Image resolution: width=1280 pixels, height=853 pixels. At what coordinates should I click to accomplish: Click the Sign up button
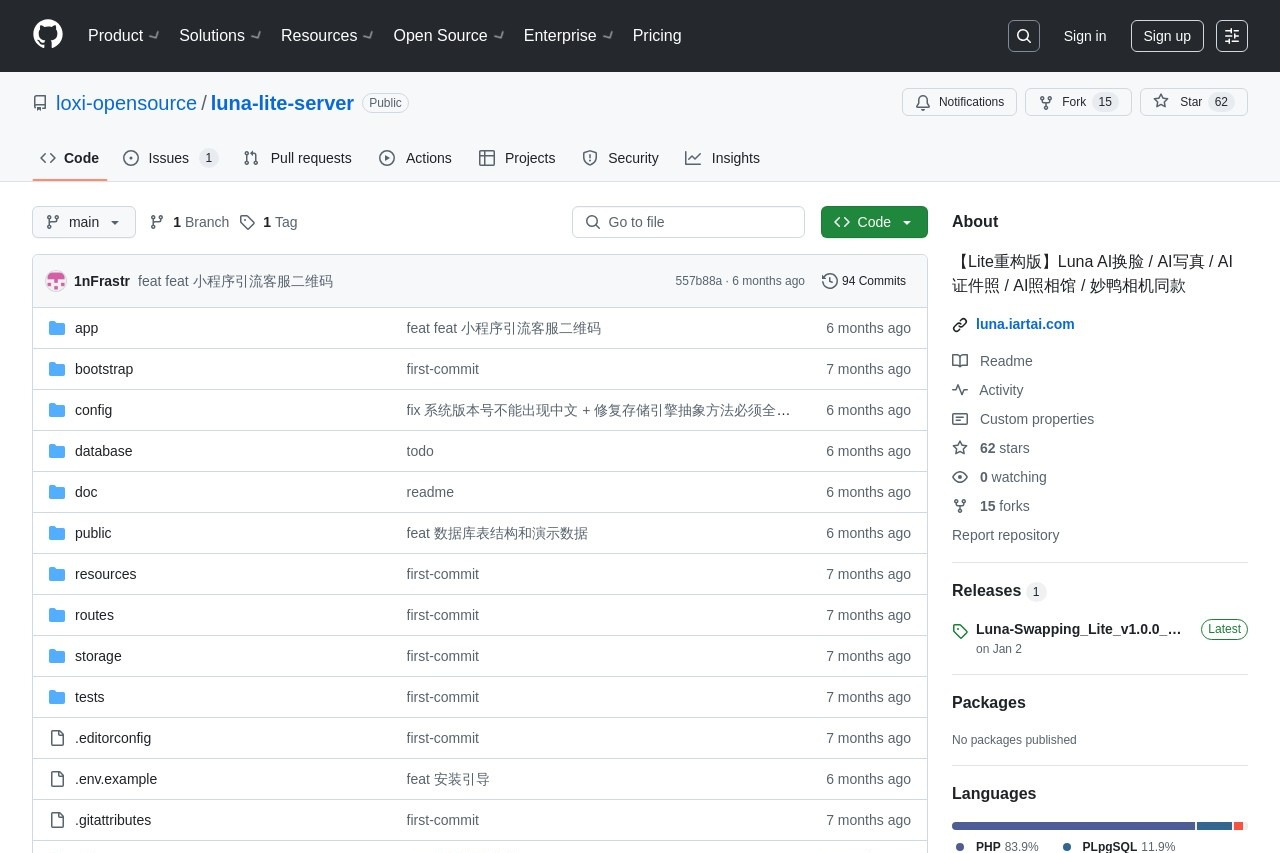(1167, 36)
